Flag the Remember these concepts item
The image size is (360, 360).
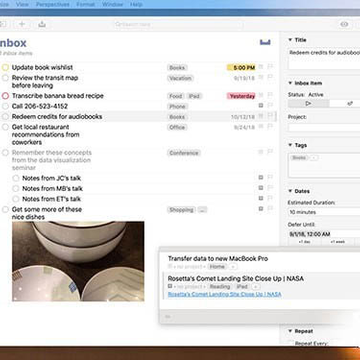[x=270, y=152]
